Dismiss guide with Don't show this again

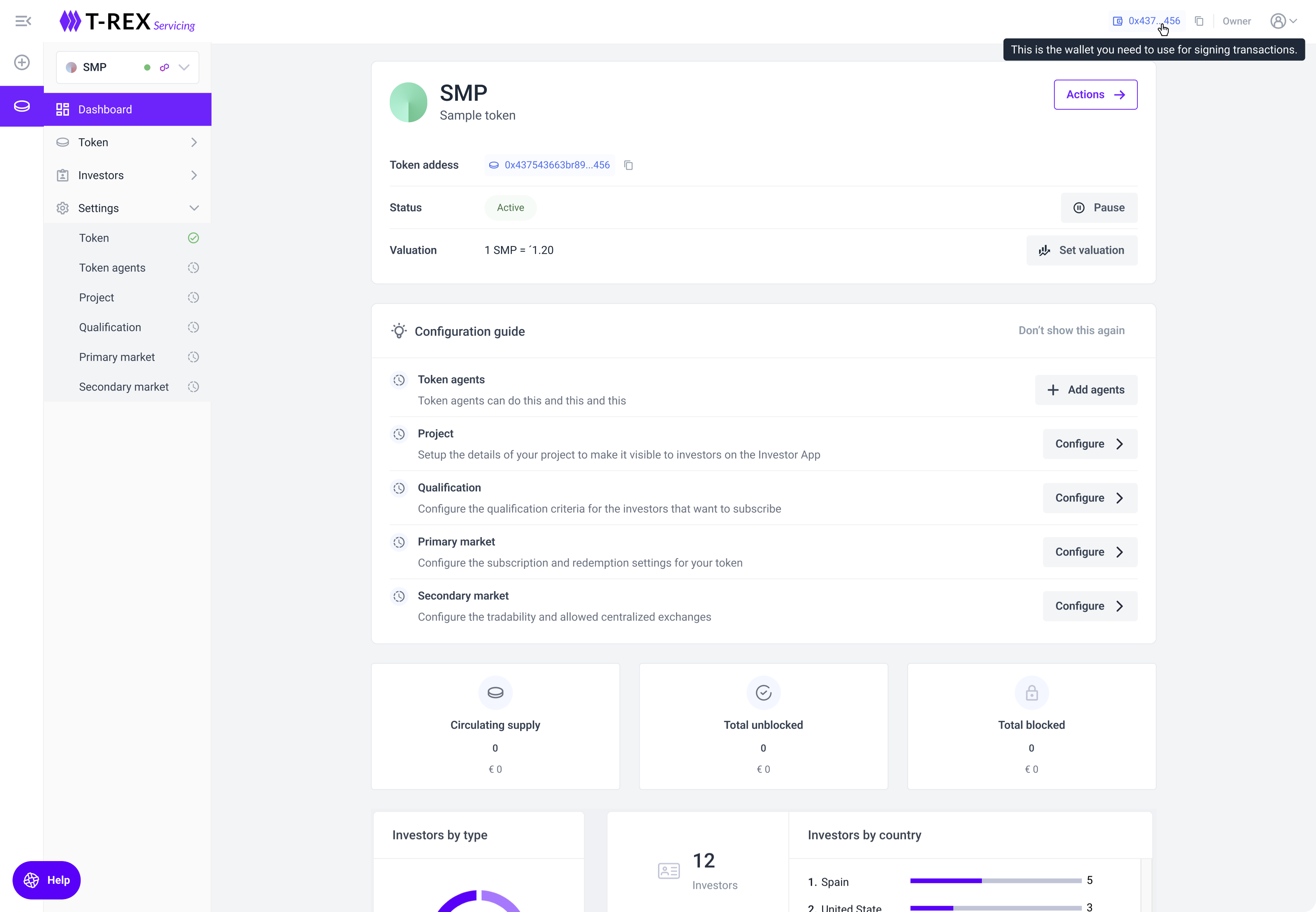tap(1071, 330)
